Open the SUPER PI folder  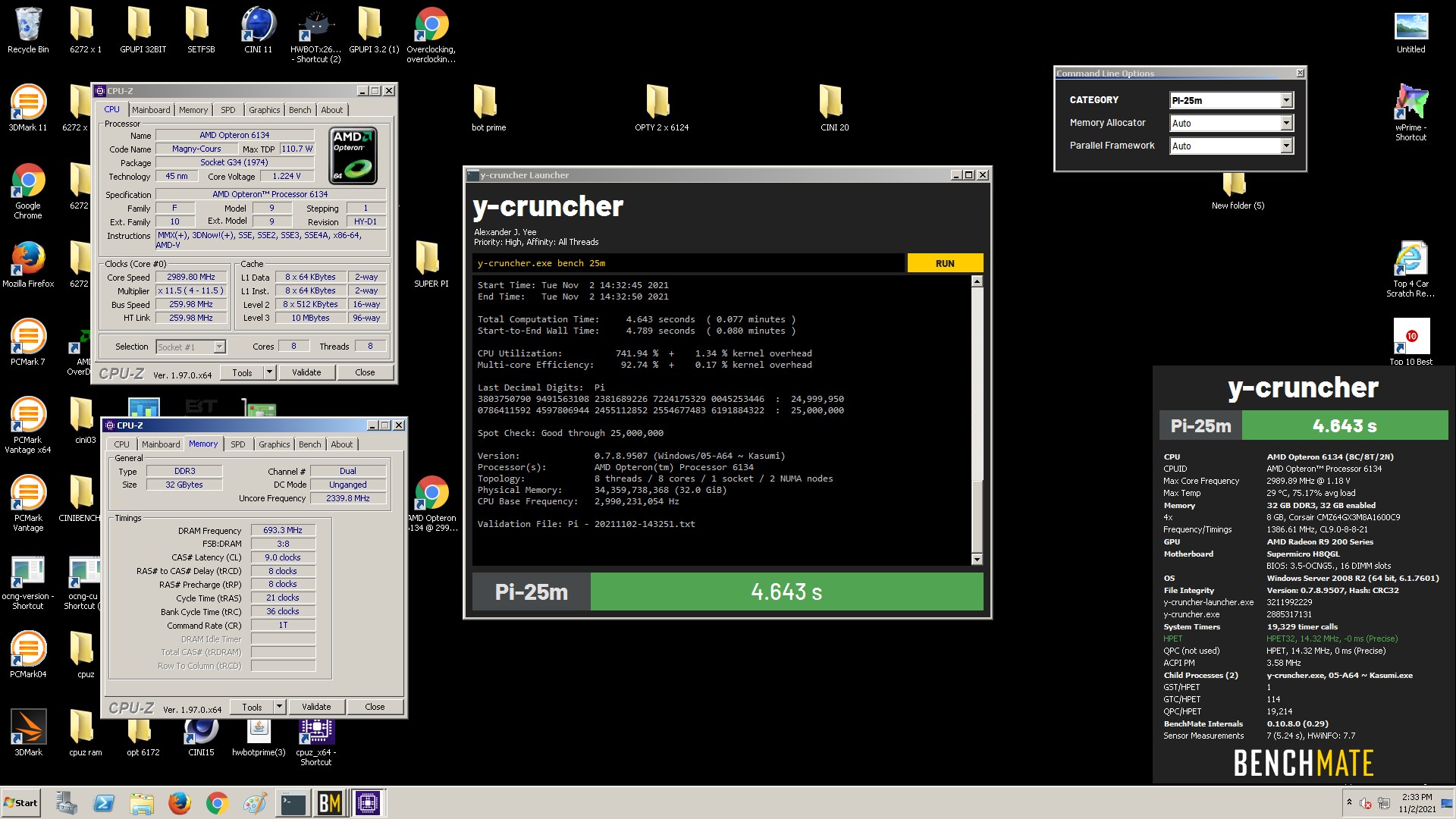click(x=431, y=265)
